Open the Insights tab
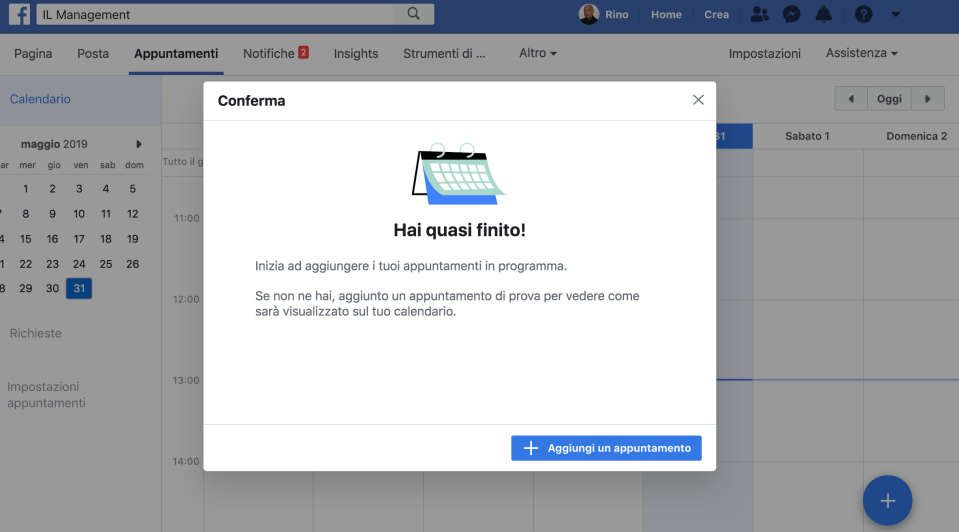The height and width of the screenshot is (532, 959). click(x=356, y=53)
